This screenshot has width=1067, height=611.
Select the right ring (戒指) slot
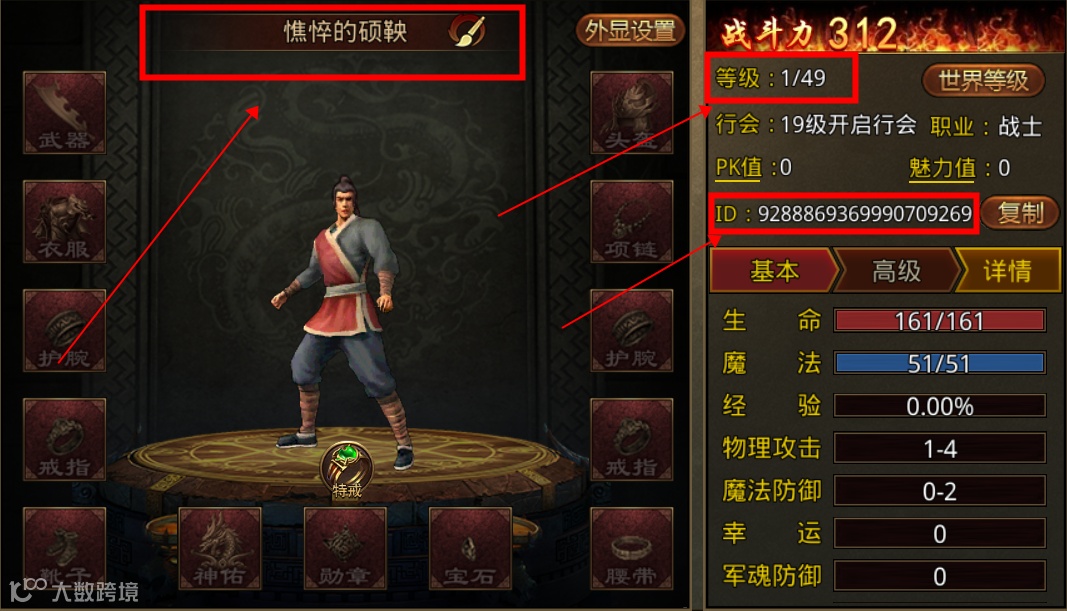pos(631,439)
